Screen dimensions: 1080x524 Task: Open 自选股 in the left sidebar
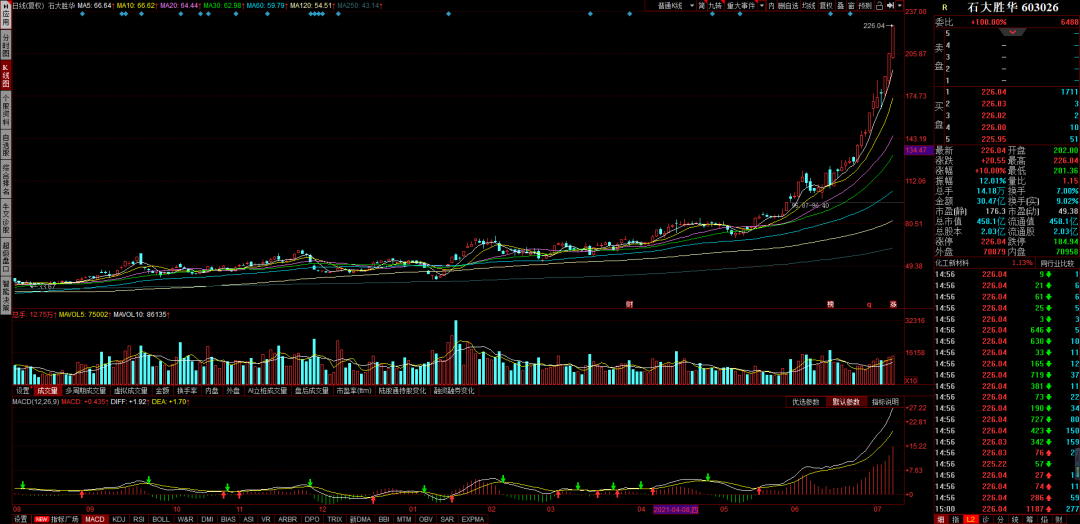[6, 146]
